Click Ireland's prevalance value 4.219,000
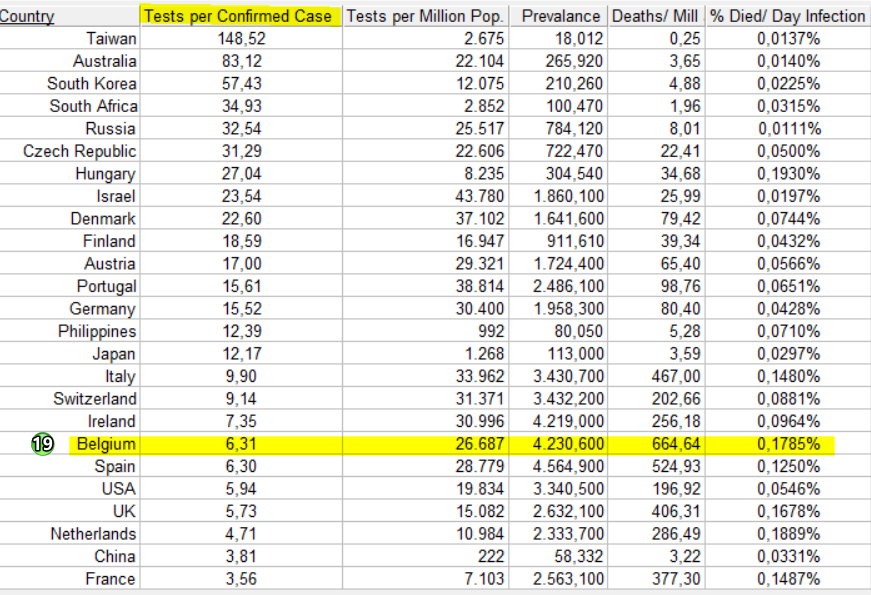The width and height of the screenshot is (871, 595). pyautogui.click(x=568, y=421)
